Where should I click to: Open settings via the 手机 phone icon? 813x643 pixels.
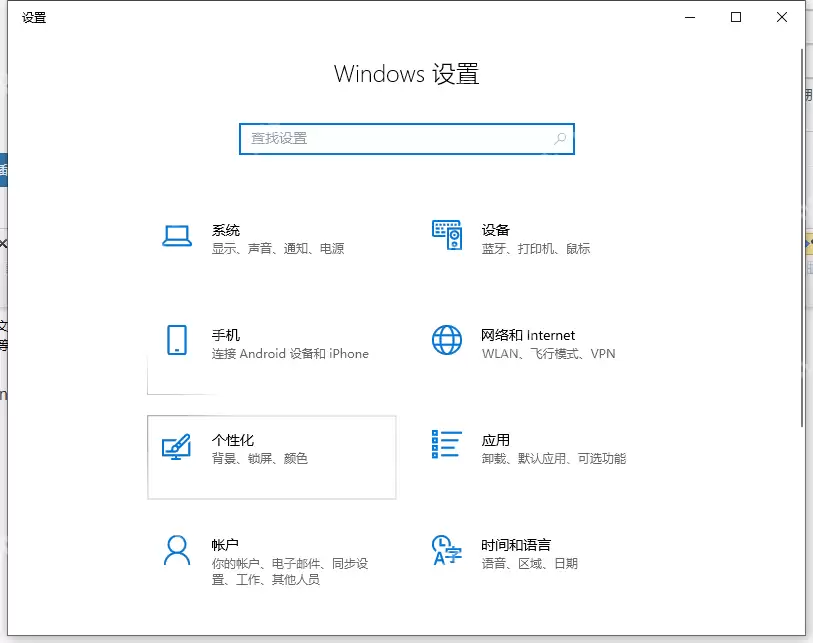pyautogui.click(x=177, y=342)
